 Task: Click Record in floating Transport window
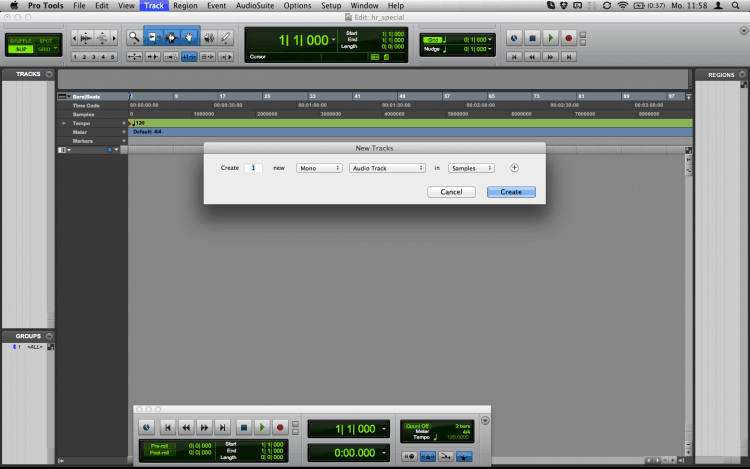280,427
